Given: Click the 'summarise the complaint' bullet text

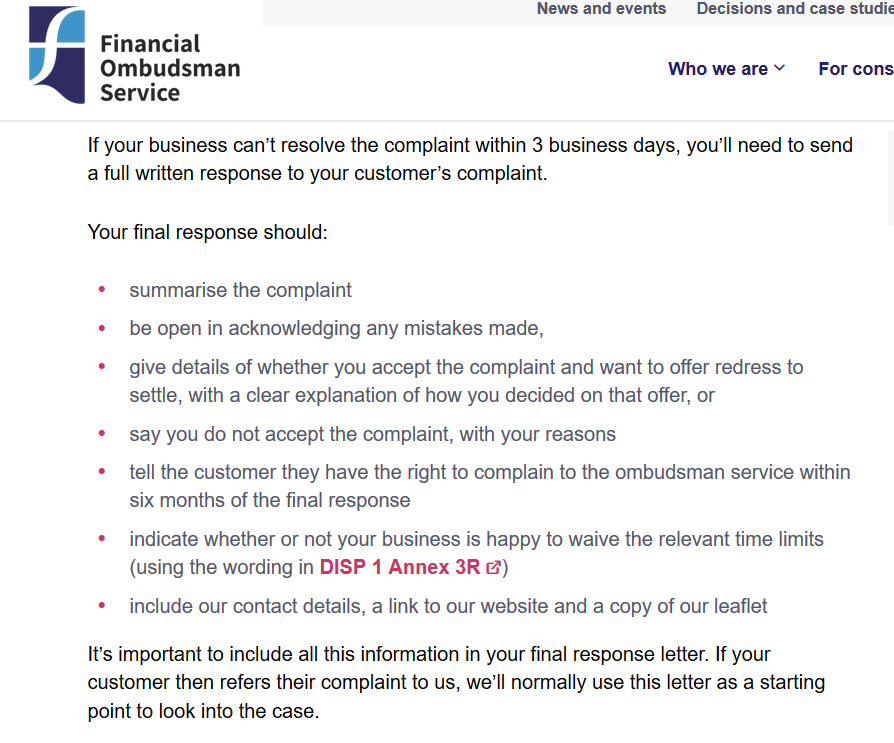Looking at the screenshot, I should (x=240, y=290).
